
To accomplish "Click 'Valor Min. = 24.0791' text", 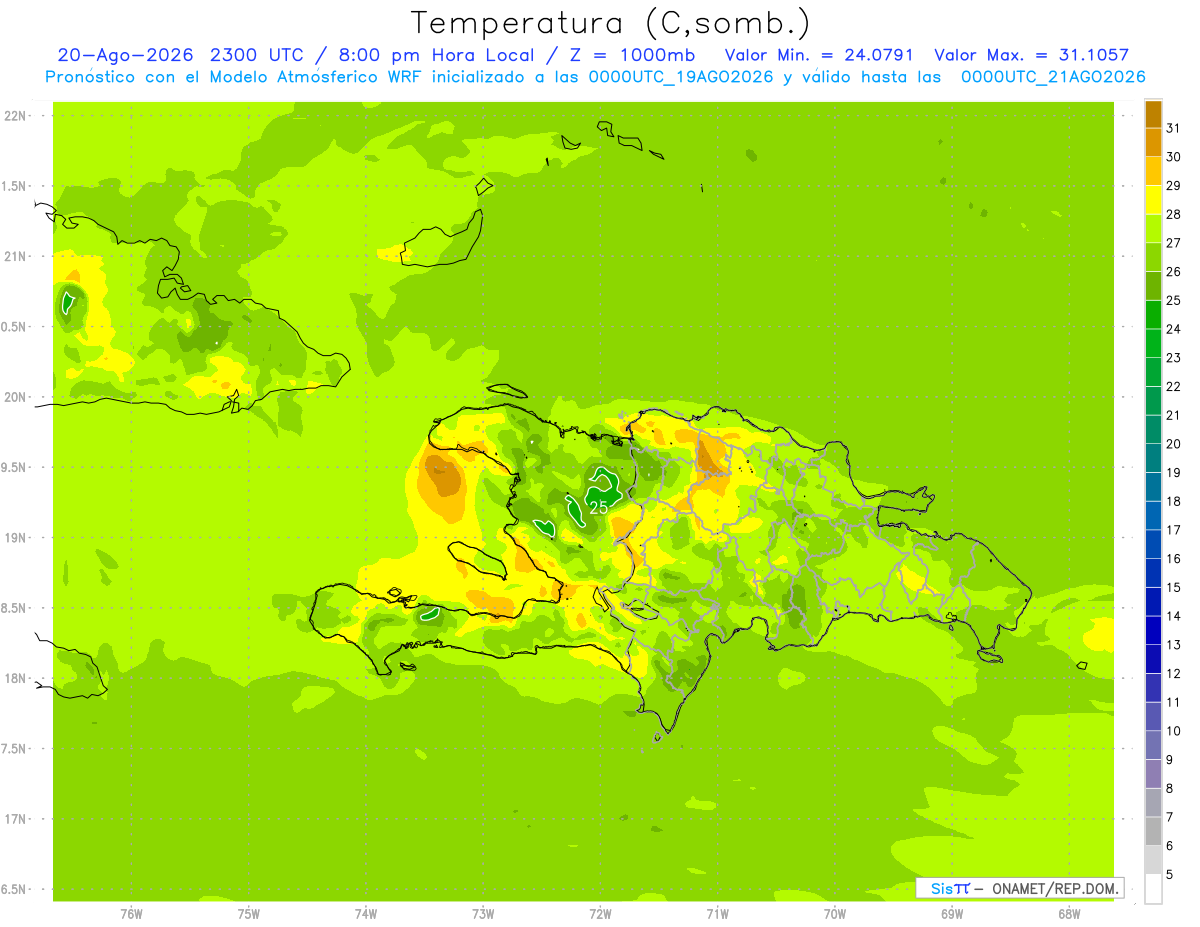I will [821, 55].
